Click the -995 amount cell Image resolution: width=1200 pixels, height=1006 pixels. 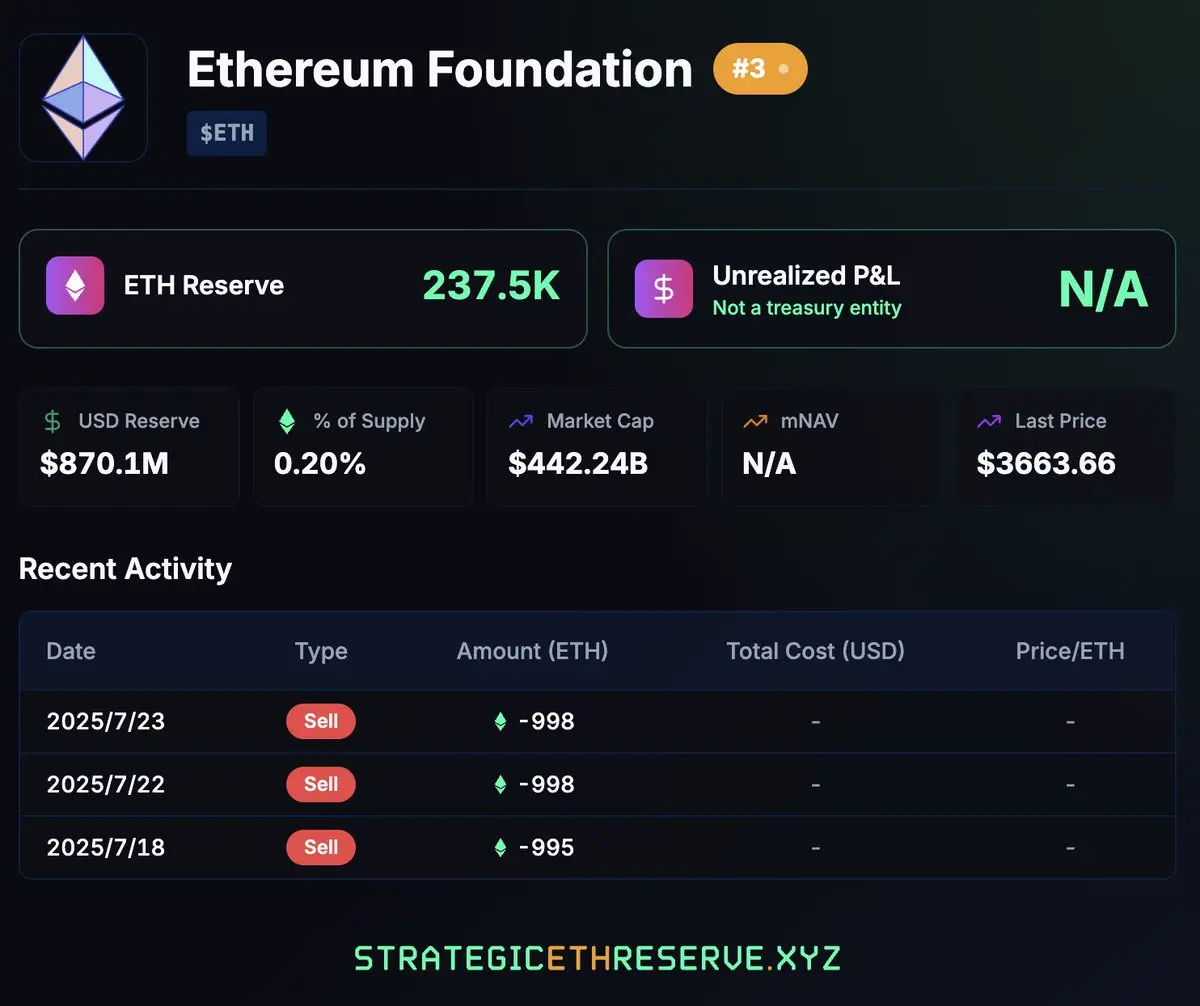coord(547,847)
